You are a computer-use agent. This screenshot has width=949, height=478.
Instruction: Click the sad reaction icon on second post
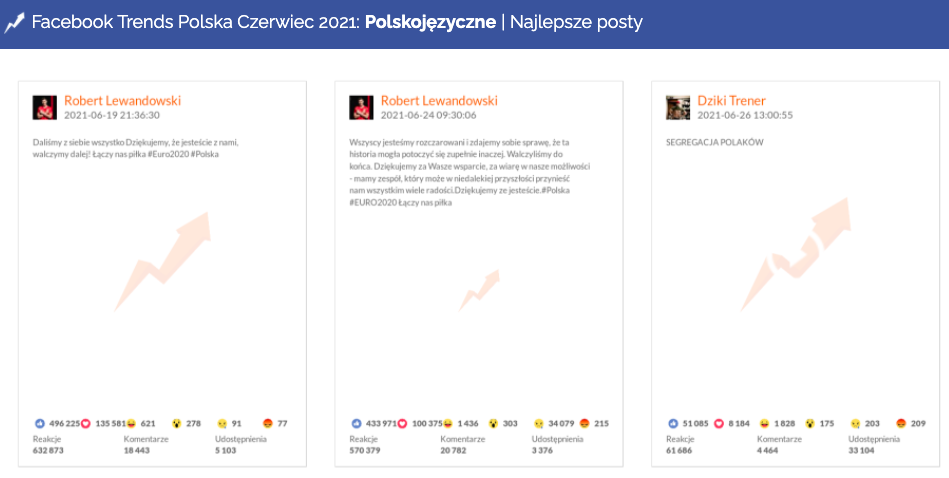click(x=539, y=423)
